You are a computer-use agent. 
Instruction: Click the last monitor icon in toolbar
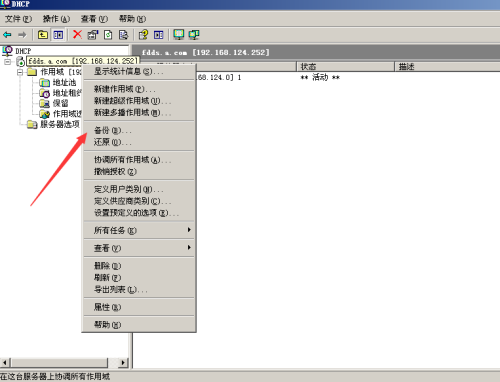point(194,35)
